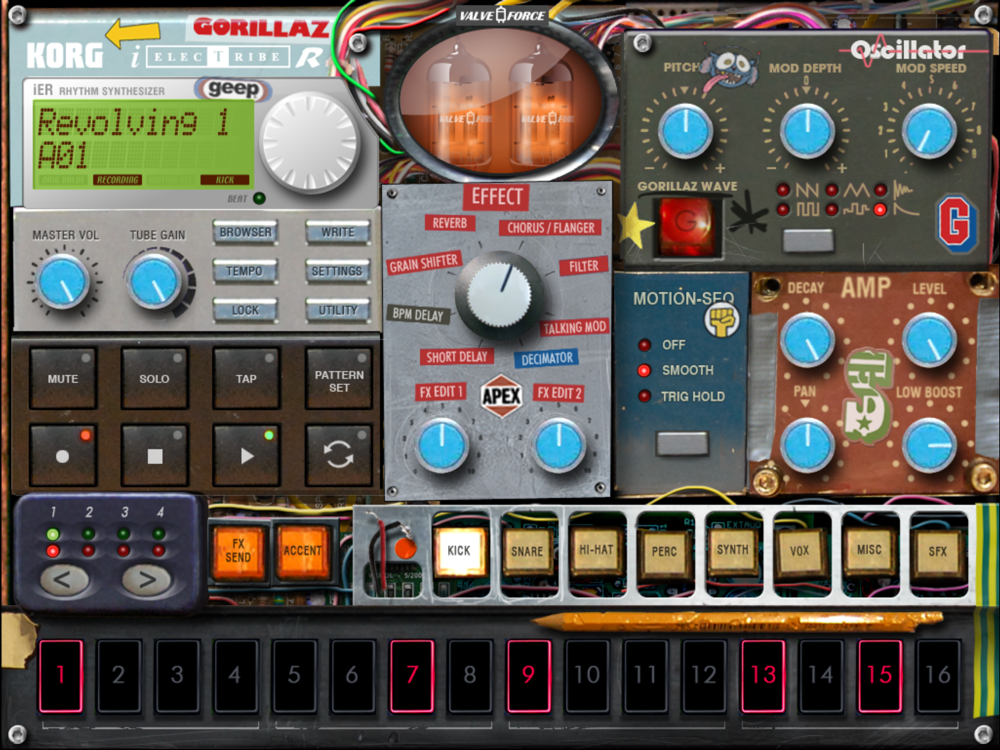Tap the Lock button

246,310
